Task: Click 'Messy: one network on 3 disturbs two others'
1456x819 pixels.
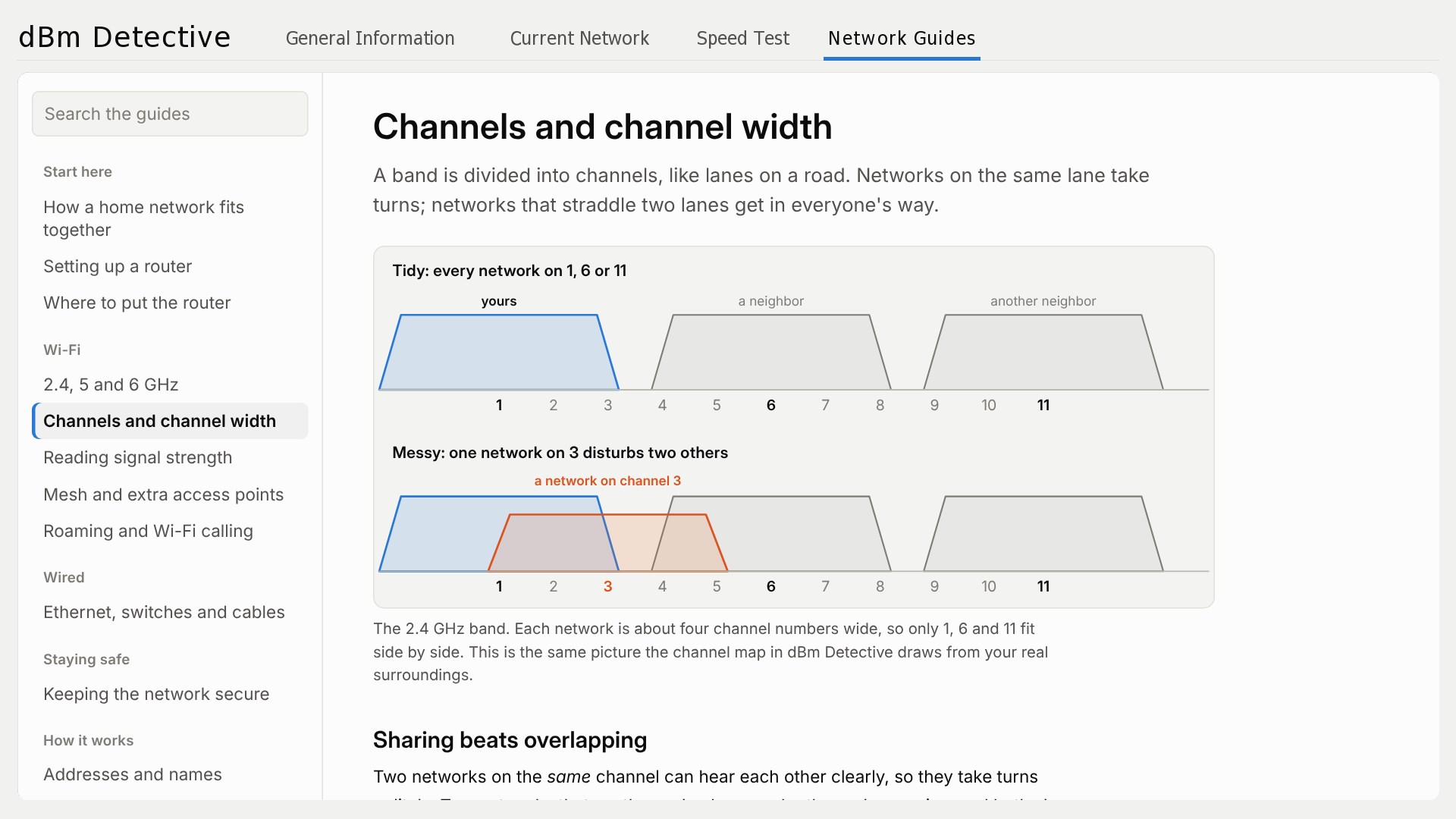Action: pos(560,453)
